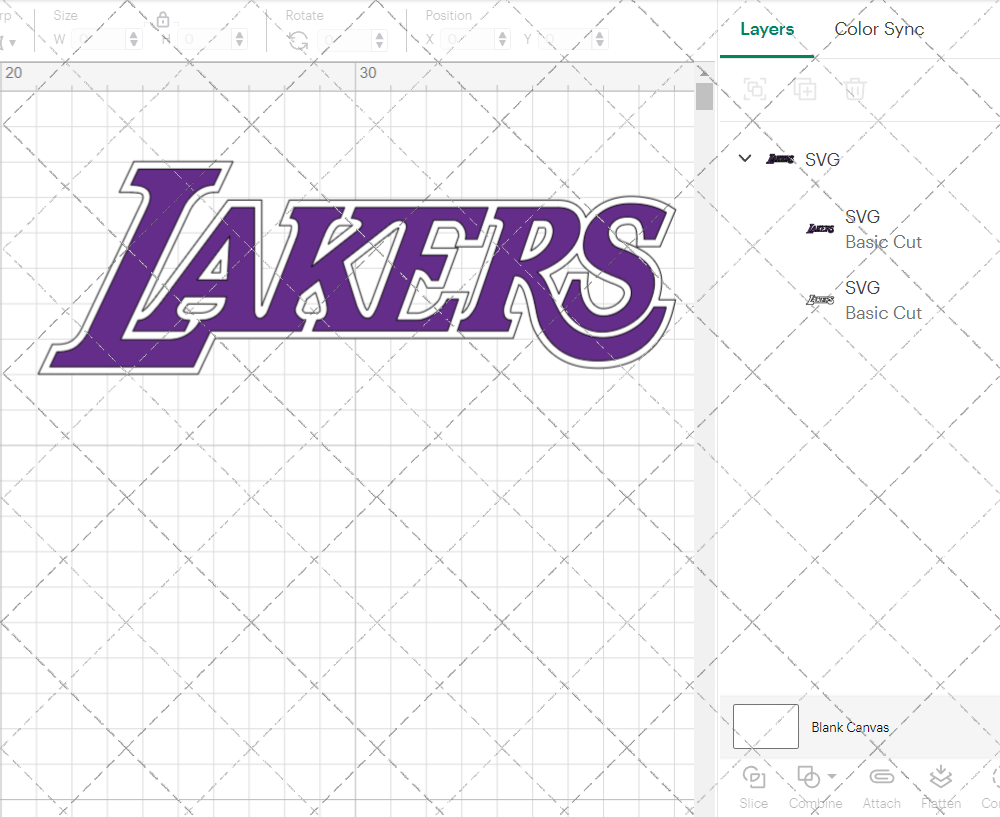Click the Duplicate layer icon
Image resolution: width=1000 pixels, height=817 pixels.
click(x=805, y=89)
